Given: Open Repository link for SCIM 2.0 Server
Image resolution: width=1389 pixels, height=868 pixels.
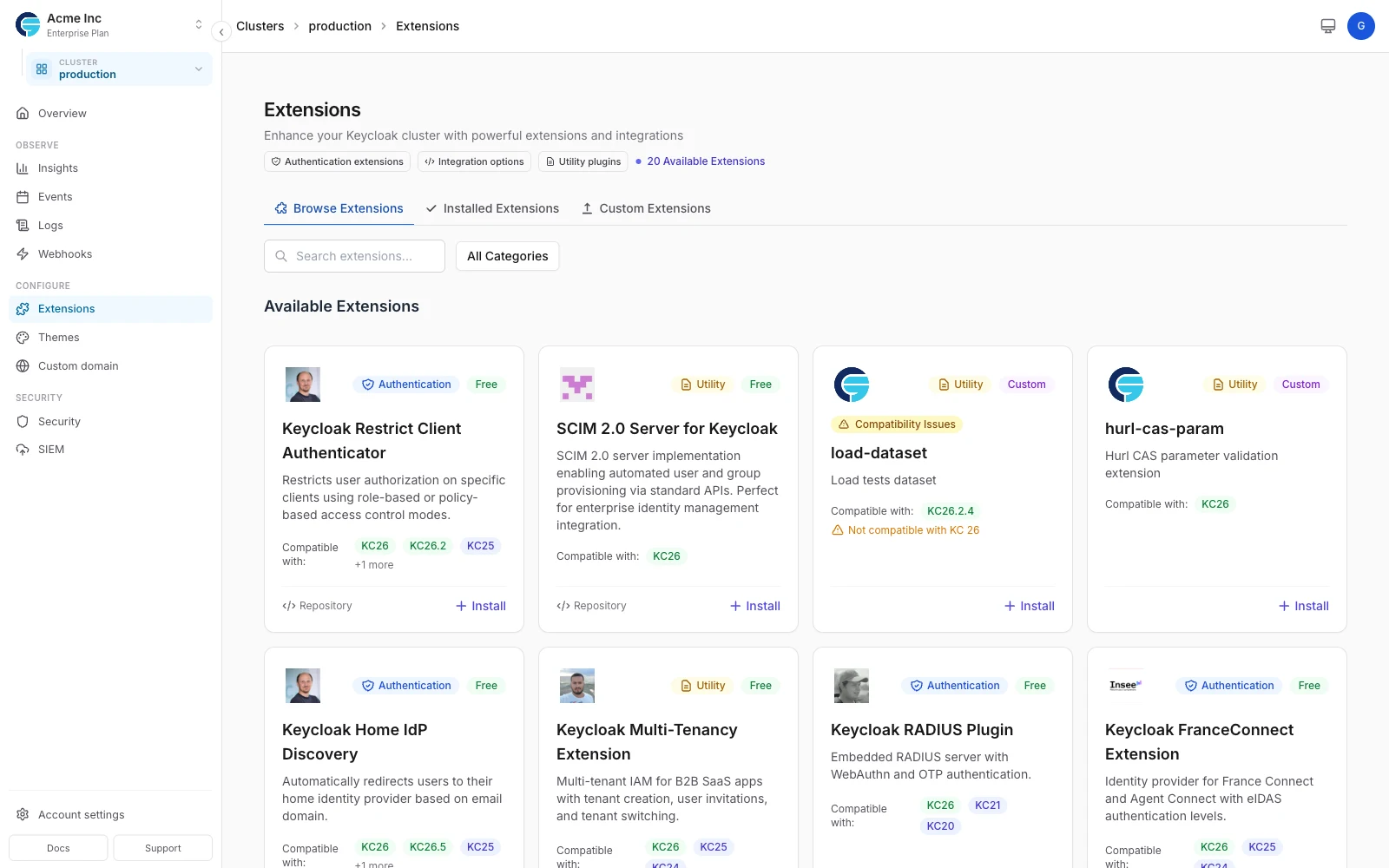Looking at the screenshot, I should 591,606.
